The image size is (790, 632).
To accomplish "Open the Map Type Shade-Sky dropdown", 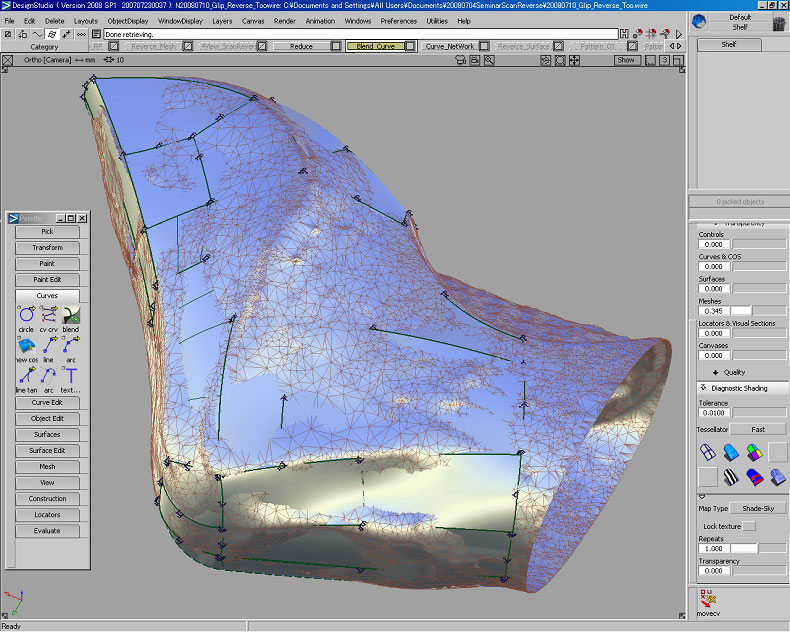I will (x=757, y=508).
